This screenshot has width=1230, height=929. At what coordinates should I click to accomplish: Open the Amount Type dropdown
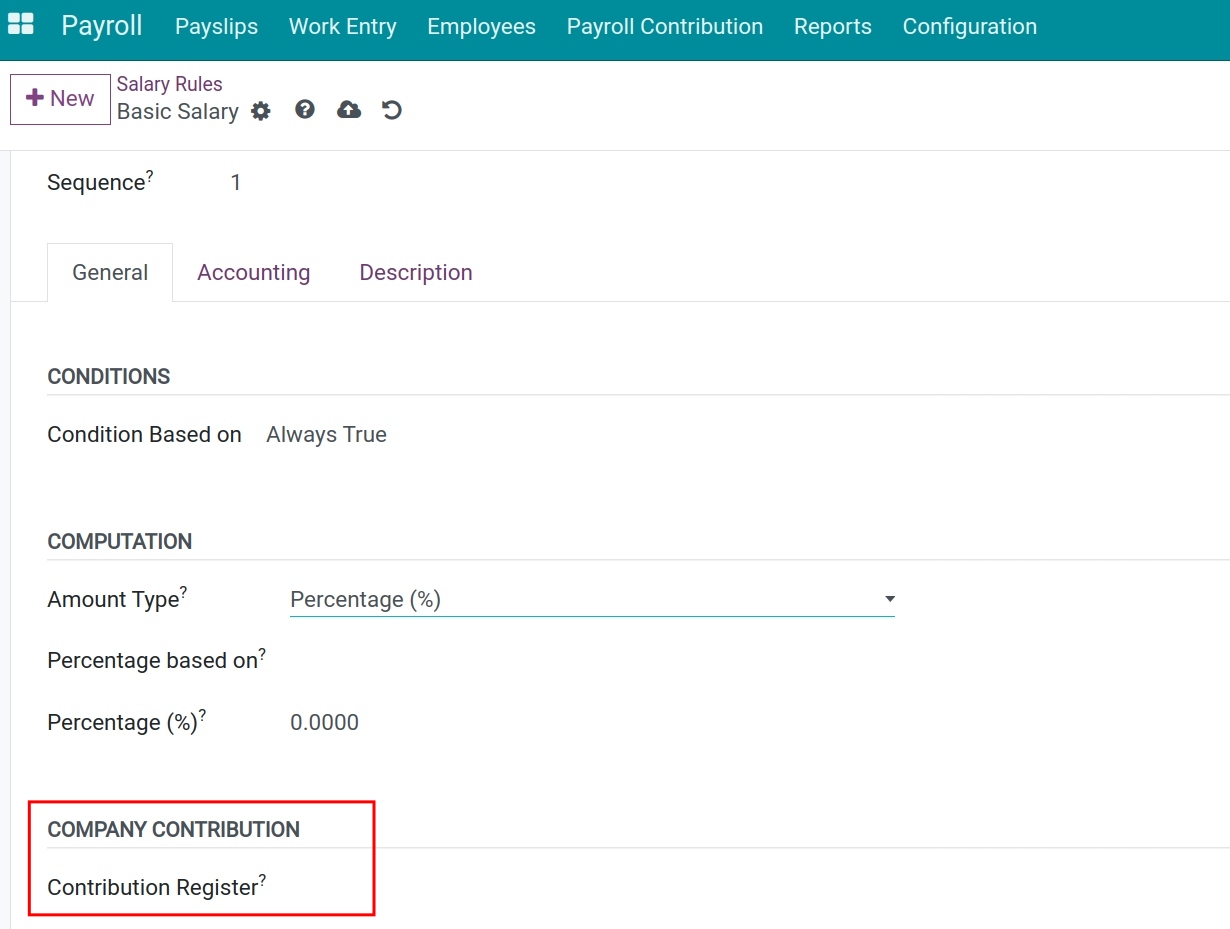(x=888, y=599)
